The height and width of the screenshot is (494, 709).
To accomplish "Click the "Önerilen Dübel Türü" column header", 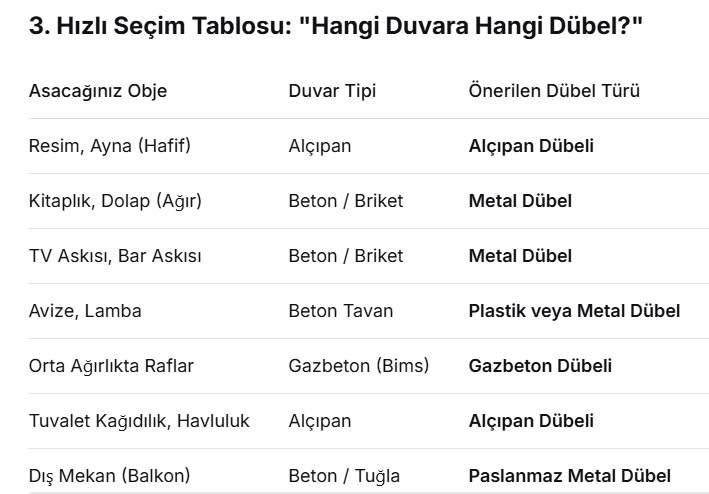I will point(554,91).
